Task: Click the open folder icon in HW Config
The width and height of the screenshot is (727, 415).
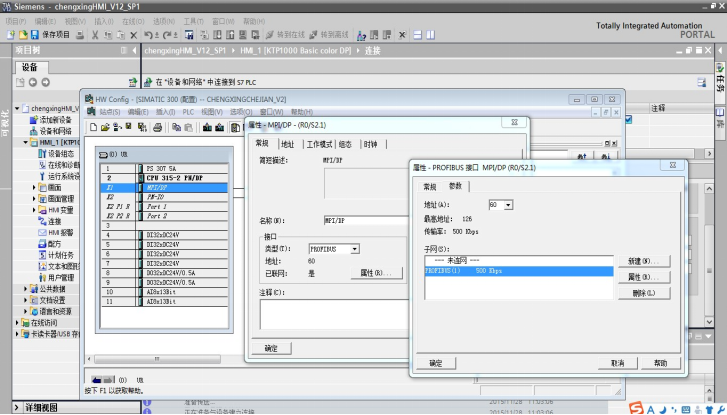Action: 104,127
